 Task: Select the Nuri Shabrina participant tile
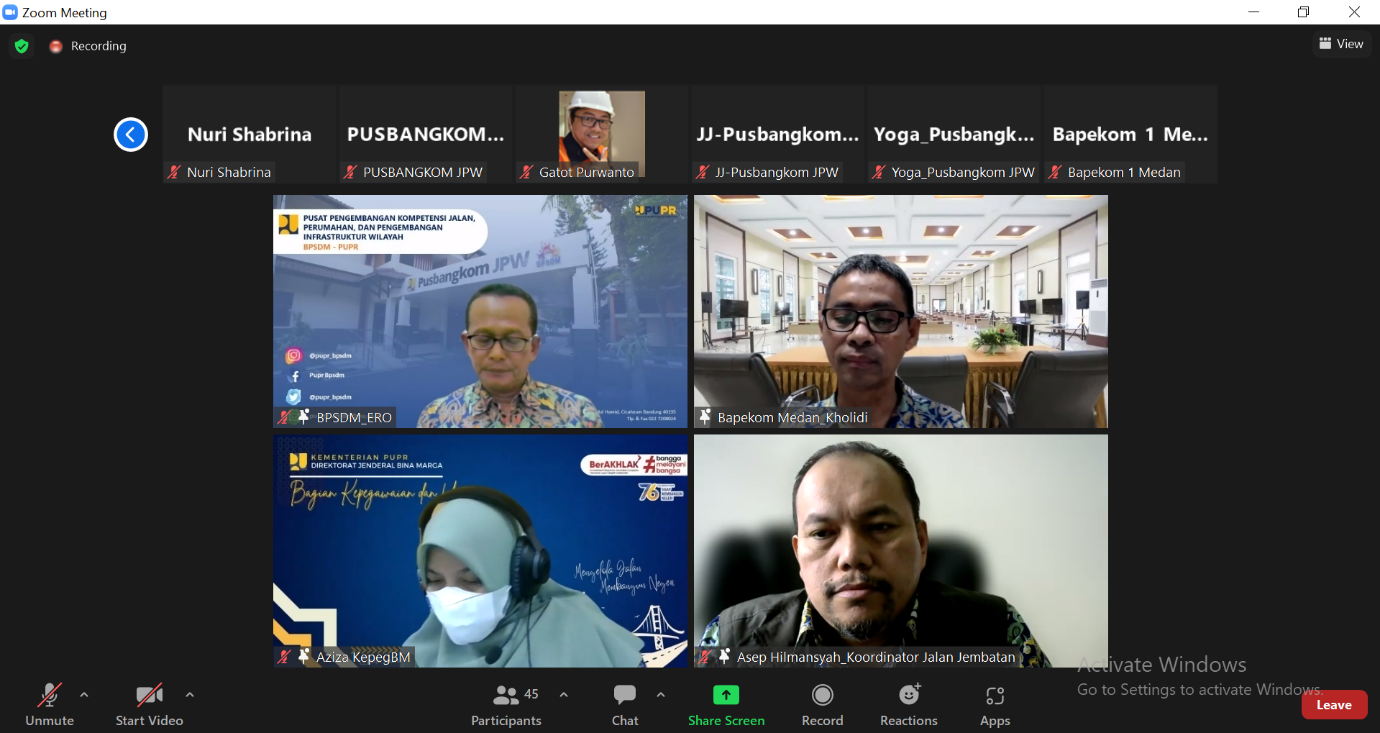(x=250, y=134)
